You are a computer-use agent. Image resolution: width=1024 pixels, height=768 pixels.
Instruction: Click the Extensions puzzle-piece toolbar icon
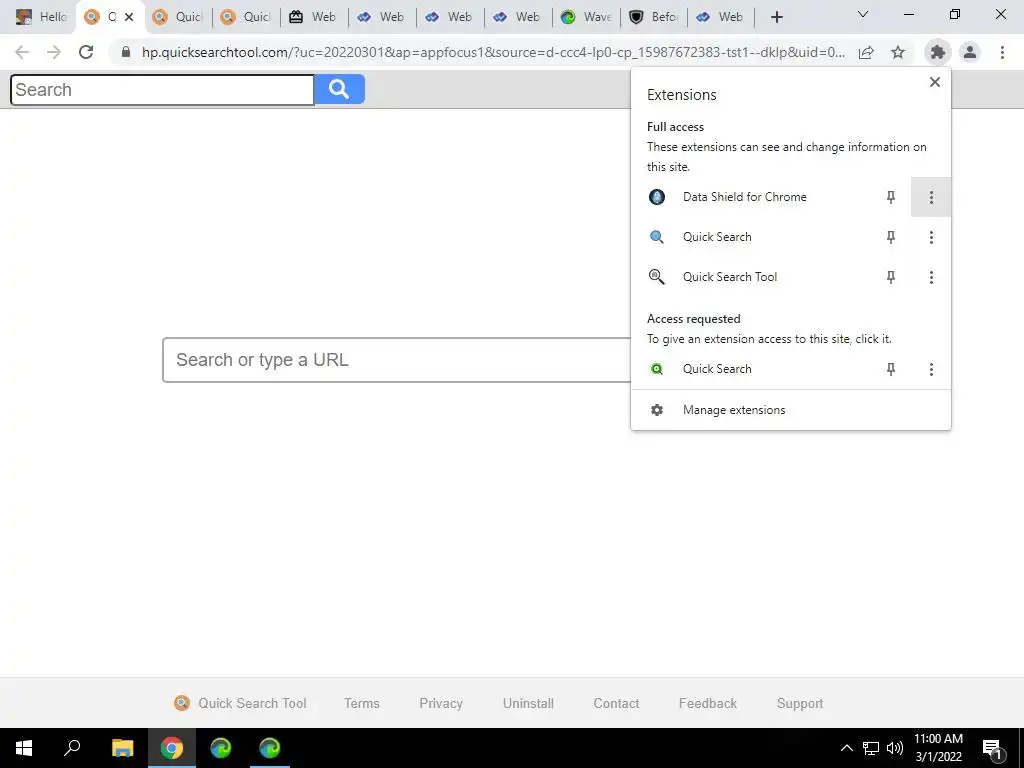(938, 52)
